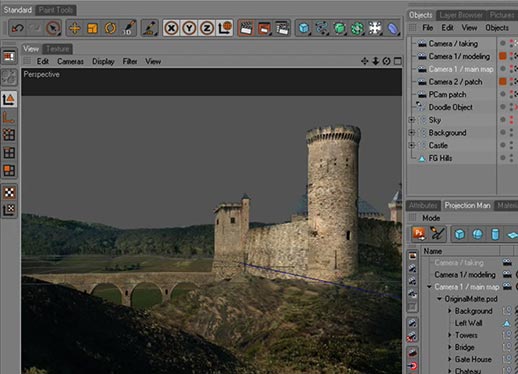Screen dimensions: 518x374
Task: Expand the Bridge layer group
Action: 450,347
